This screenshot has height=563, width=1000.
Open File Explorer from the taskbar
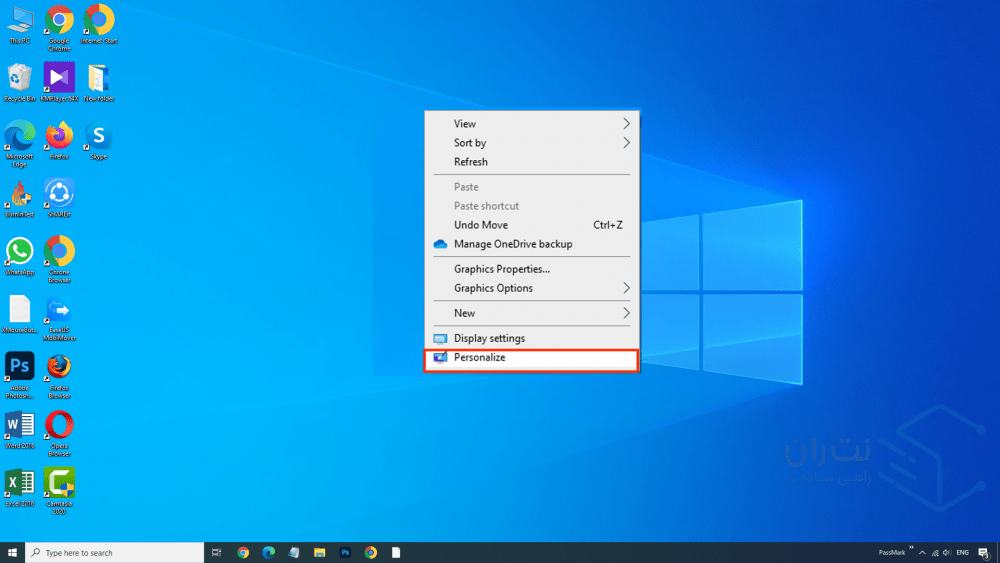[x=320, y=553]
